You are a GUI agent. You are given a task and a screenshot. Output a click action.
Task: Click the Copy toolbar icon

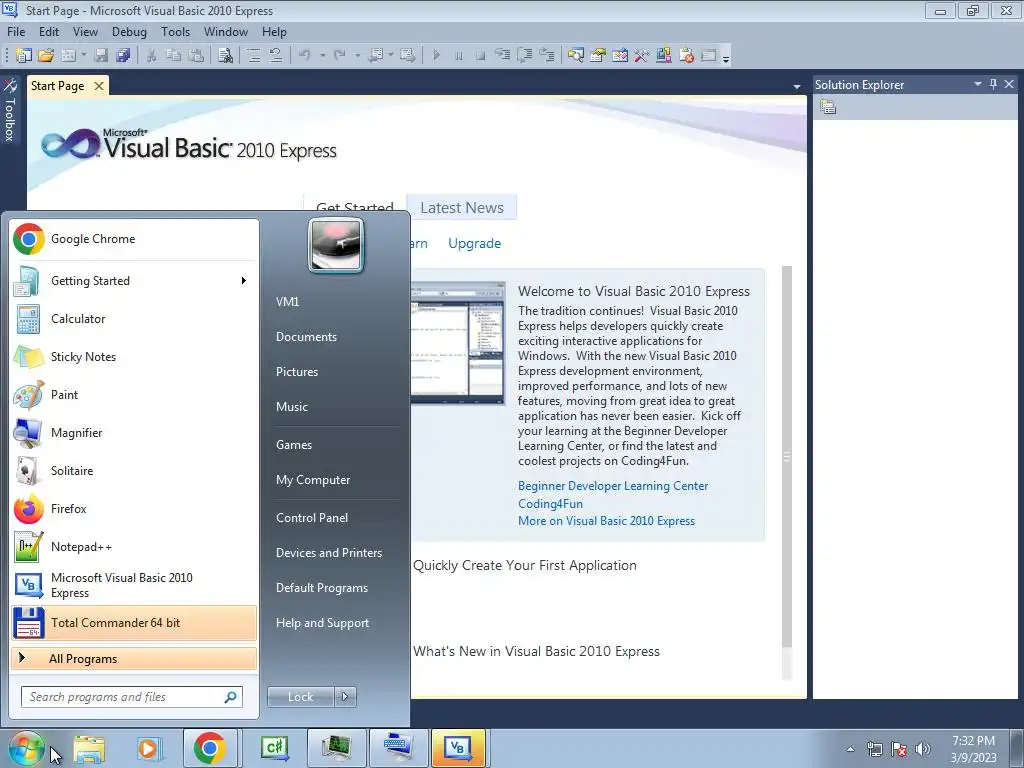(x=173, y=56)
